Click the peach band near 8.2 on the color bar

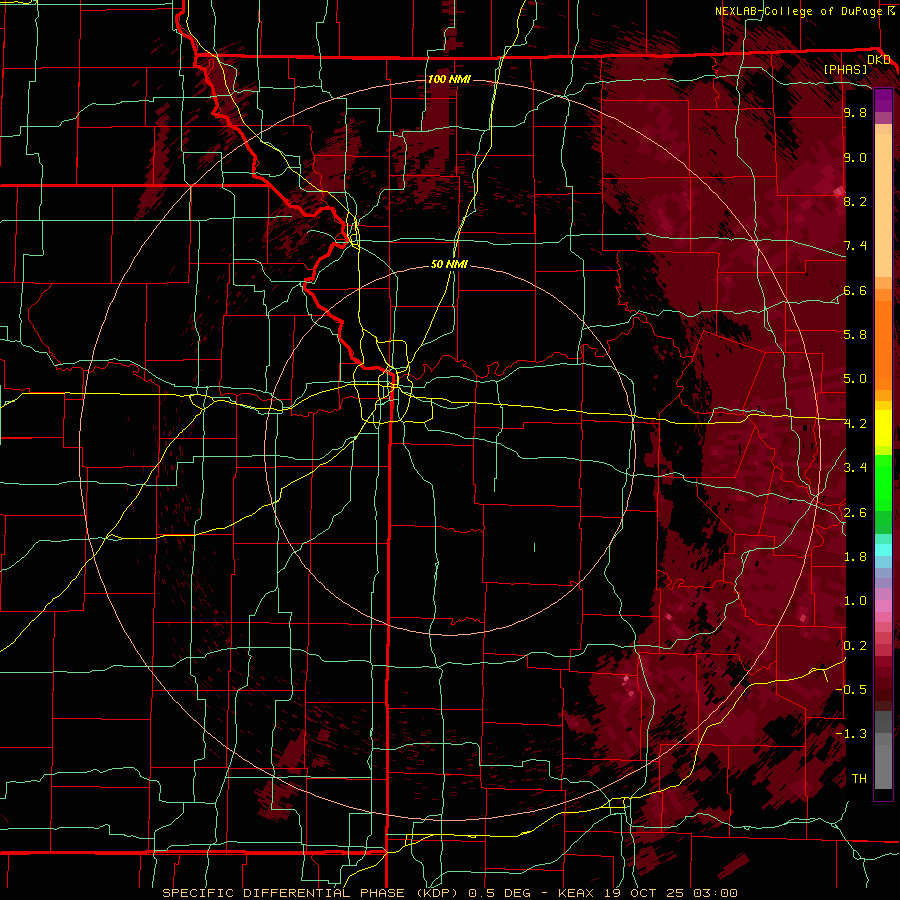(x=883, y=207)
